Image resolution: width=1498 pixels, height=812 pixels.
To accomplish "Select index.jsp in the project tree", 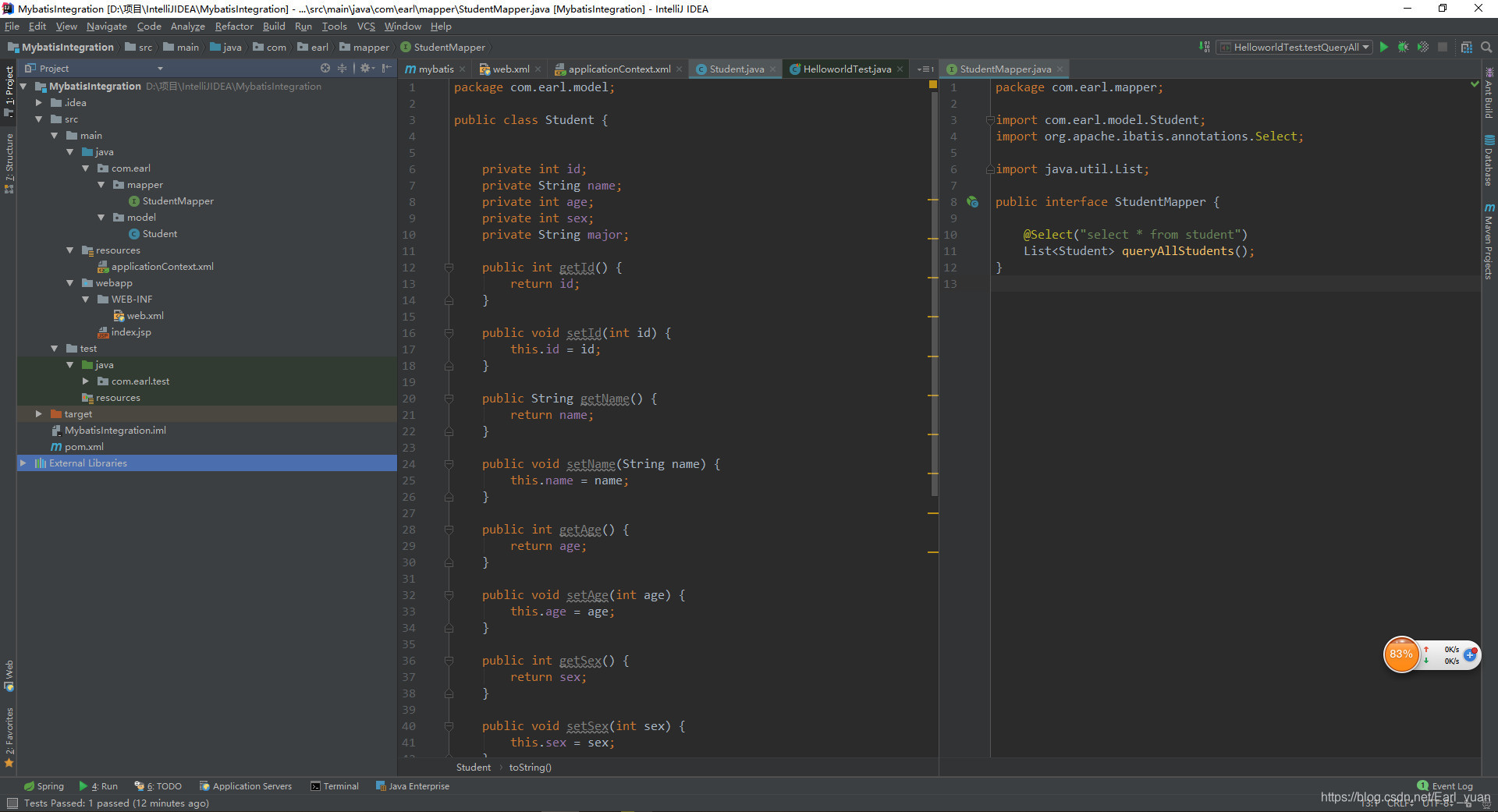I will click(x=131, y=332).
